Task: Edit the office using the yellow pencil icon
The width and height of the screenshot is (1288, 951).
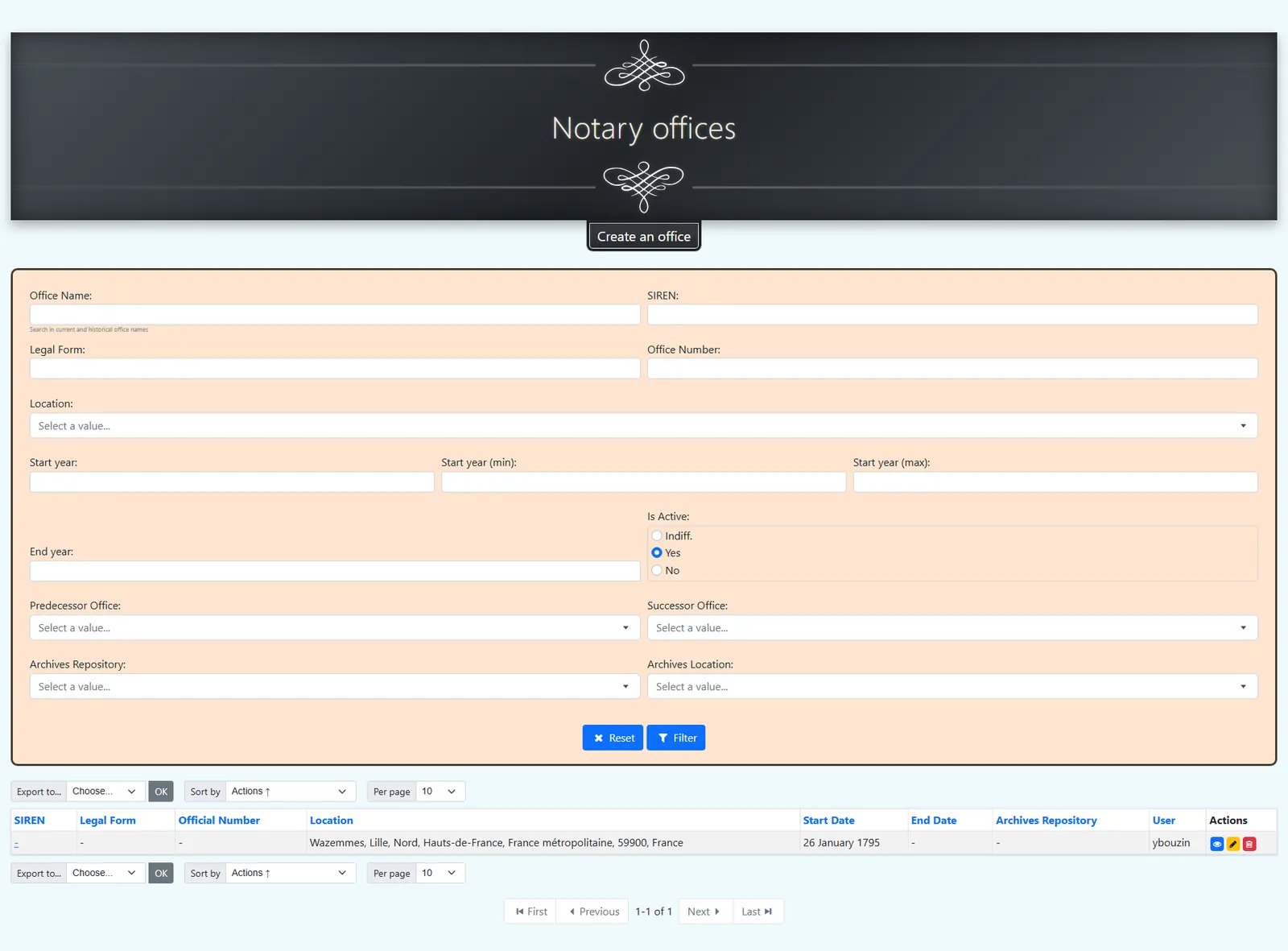Action: point(1233,844)
